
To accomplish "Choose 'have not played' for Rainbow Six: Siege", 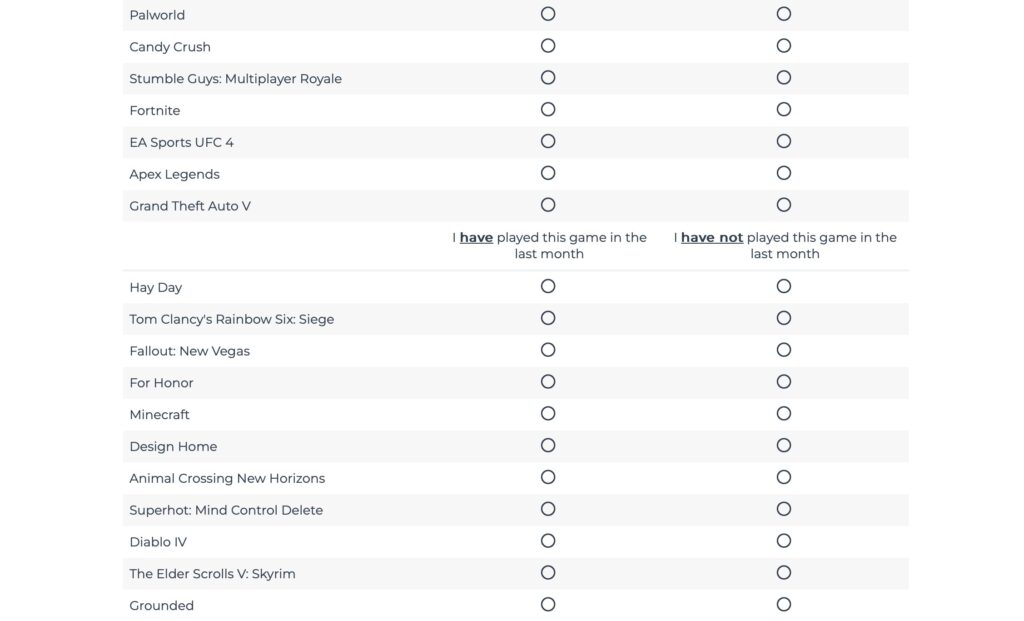I will click(784, 318).
